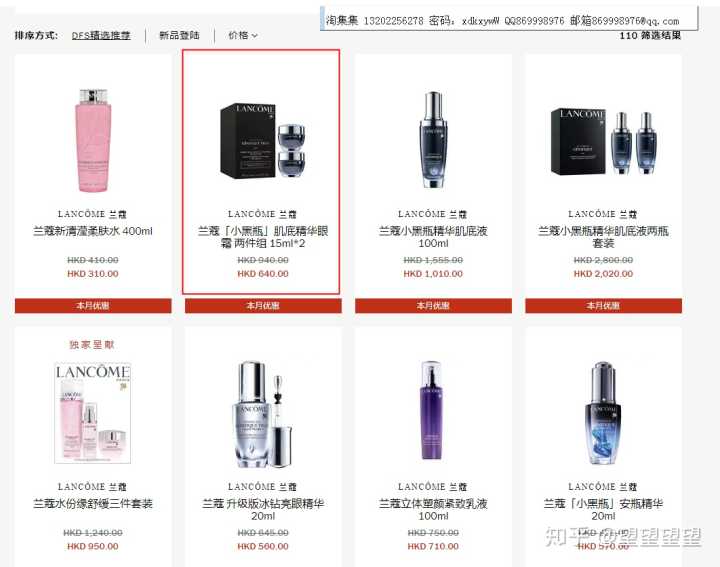Open 兰蔻 升级版冰钻亮眼精华 20ml title

[x=263, y=510]
